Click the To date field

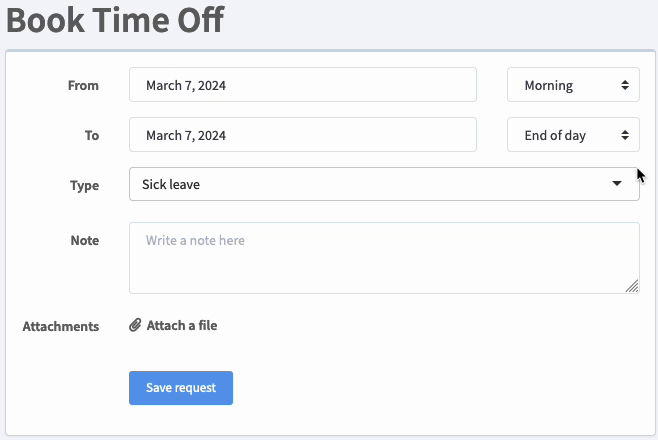click(302, 135)
